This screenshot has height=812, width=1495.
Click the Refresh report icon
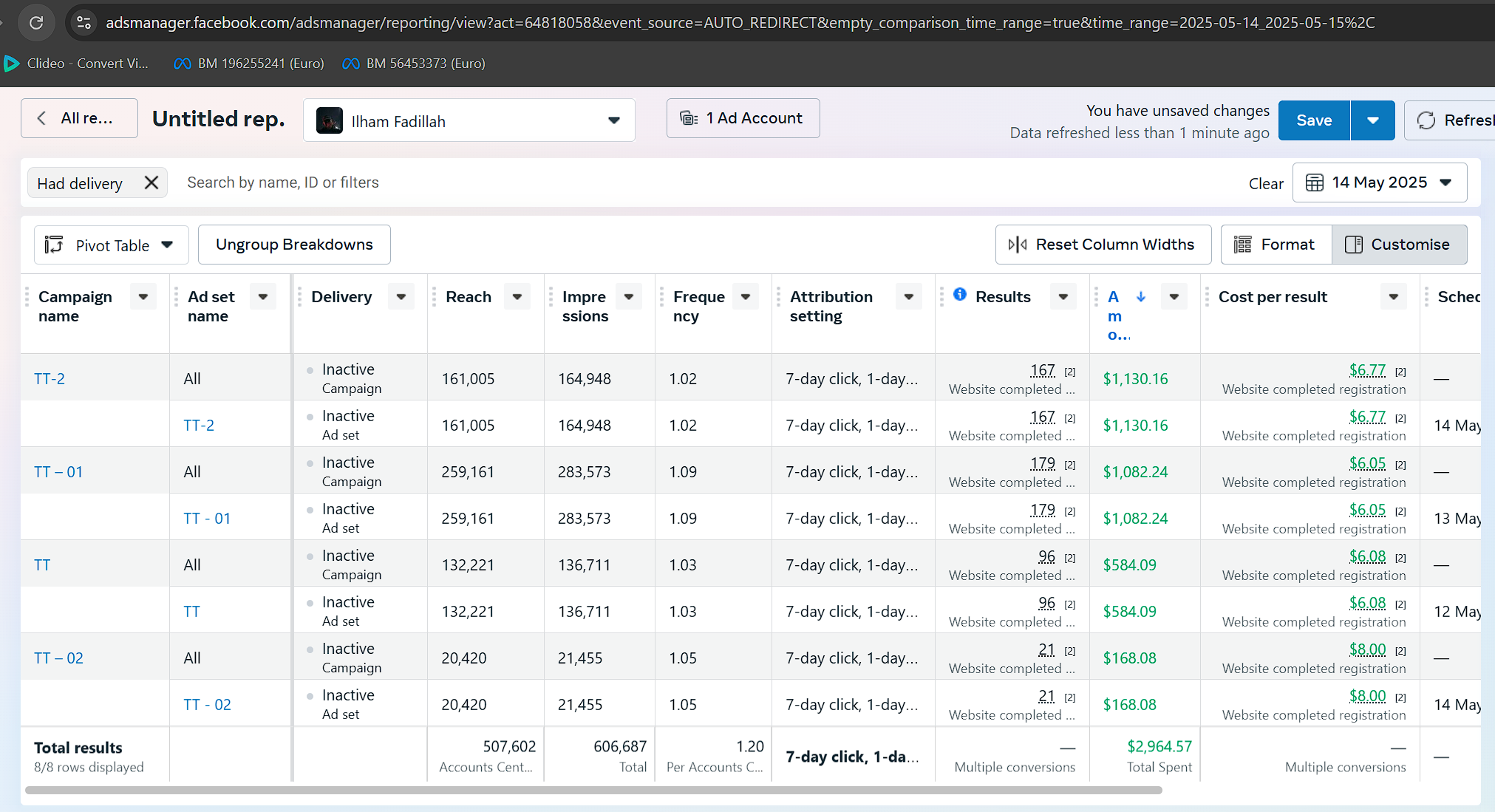1426,120
